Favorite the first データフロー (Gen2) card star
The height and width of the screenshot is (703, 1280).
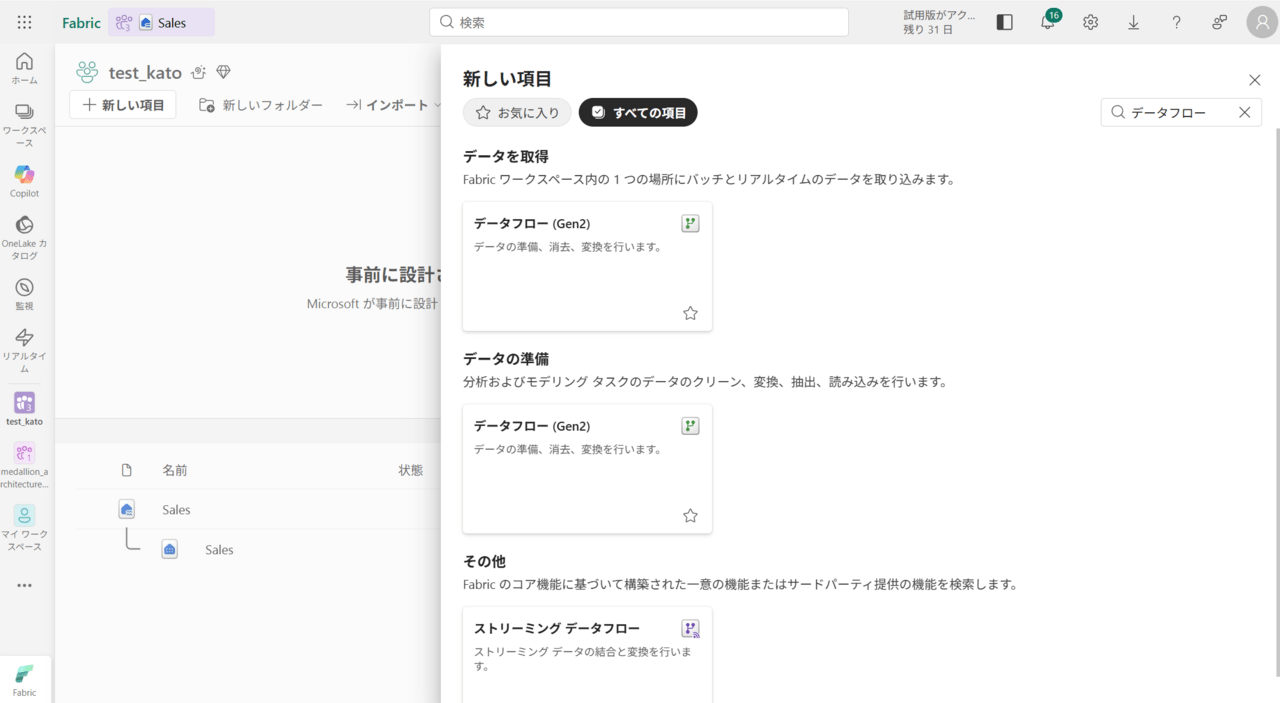(690, 313)
